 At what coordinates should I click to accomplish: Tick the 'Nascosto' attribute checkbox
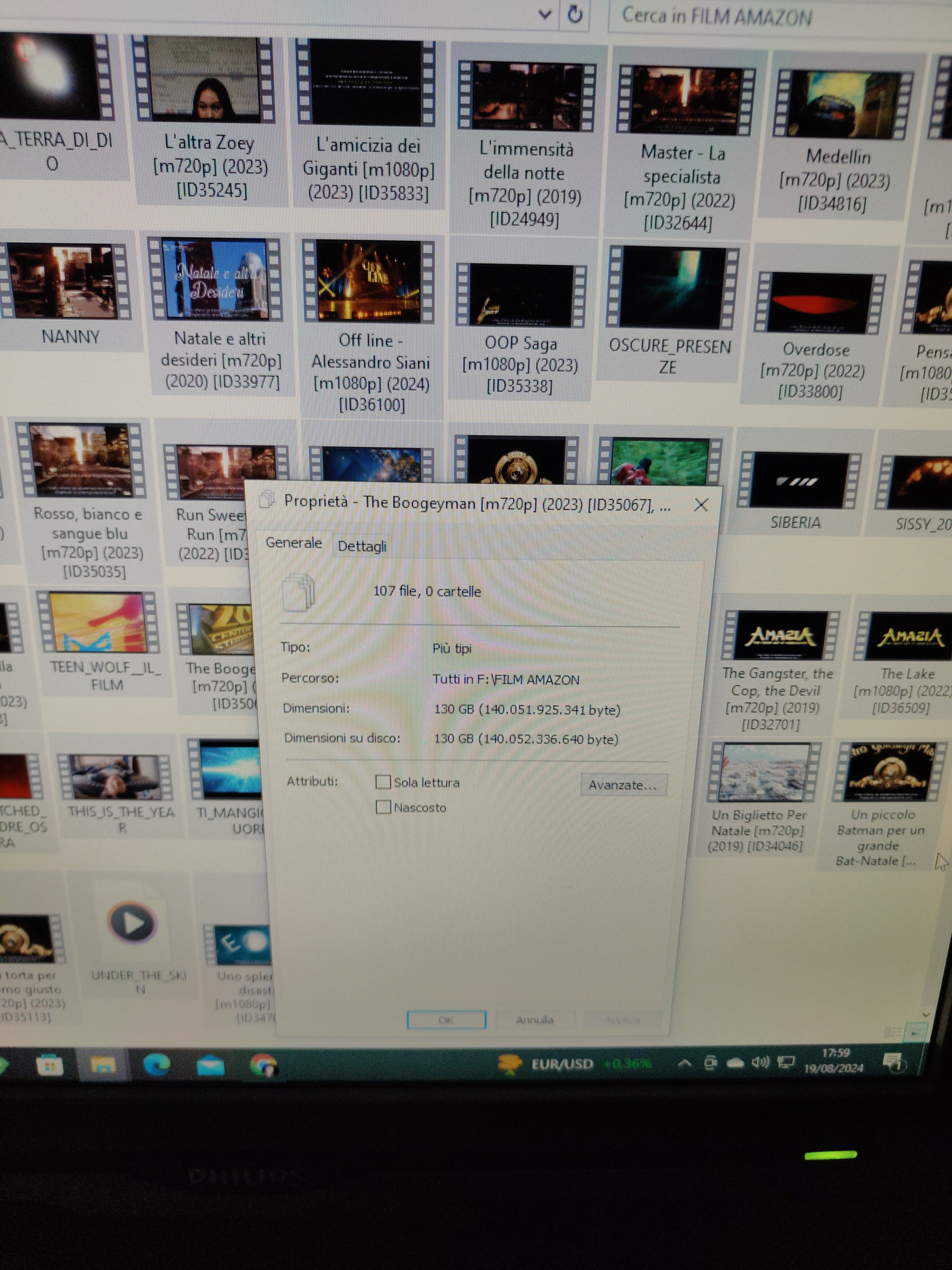pos(383,807)
